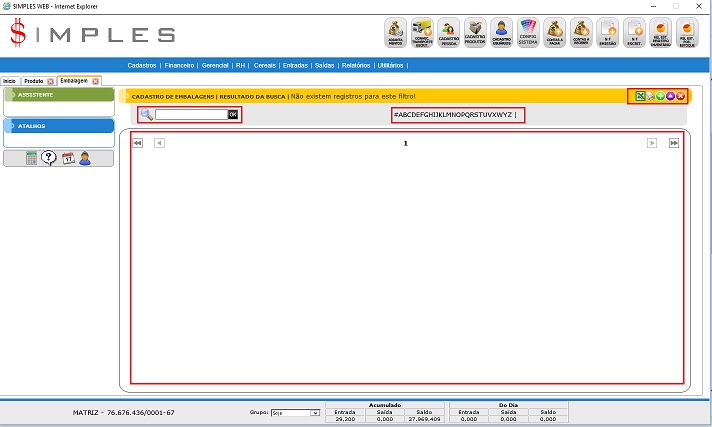The height and width of the screenshot is (427, 712).
Task: Open the help question mark icon
Action: tap(49, 158)
